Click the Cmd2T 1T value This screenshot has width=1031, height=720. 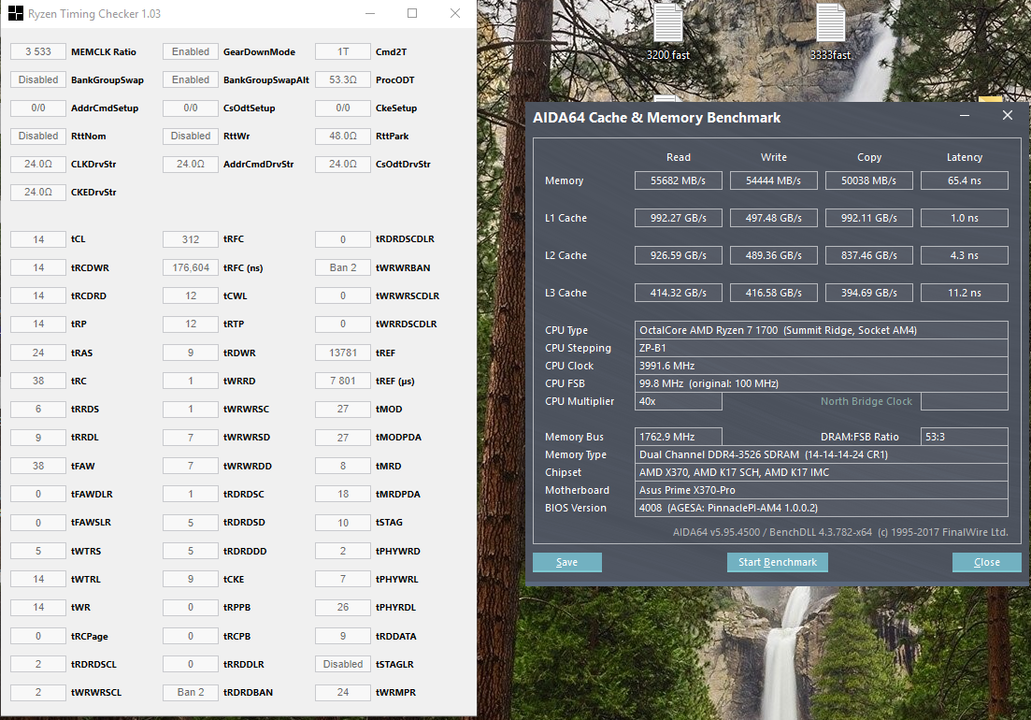tap(343, 51)
